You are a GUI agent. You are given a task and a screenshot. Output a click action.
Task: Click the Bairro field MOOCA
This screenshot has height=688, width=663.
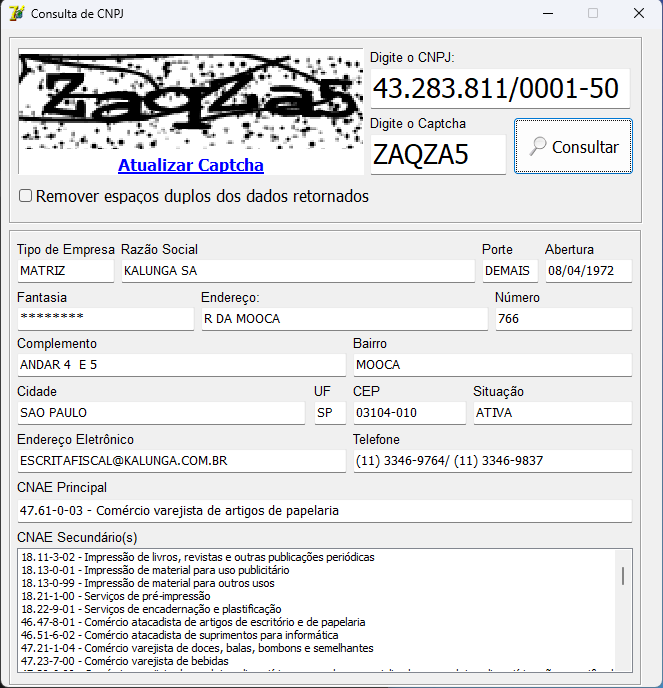(493, 365)
